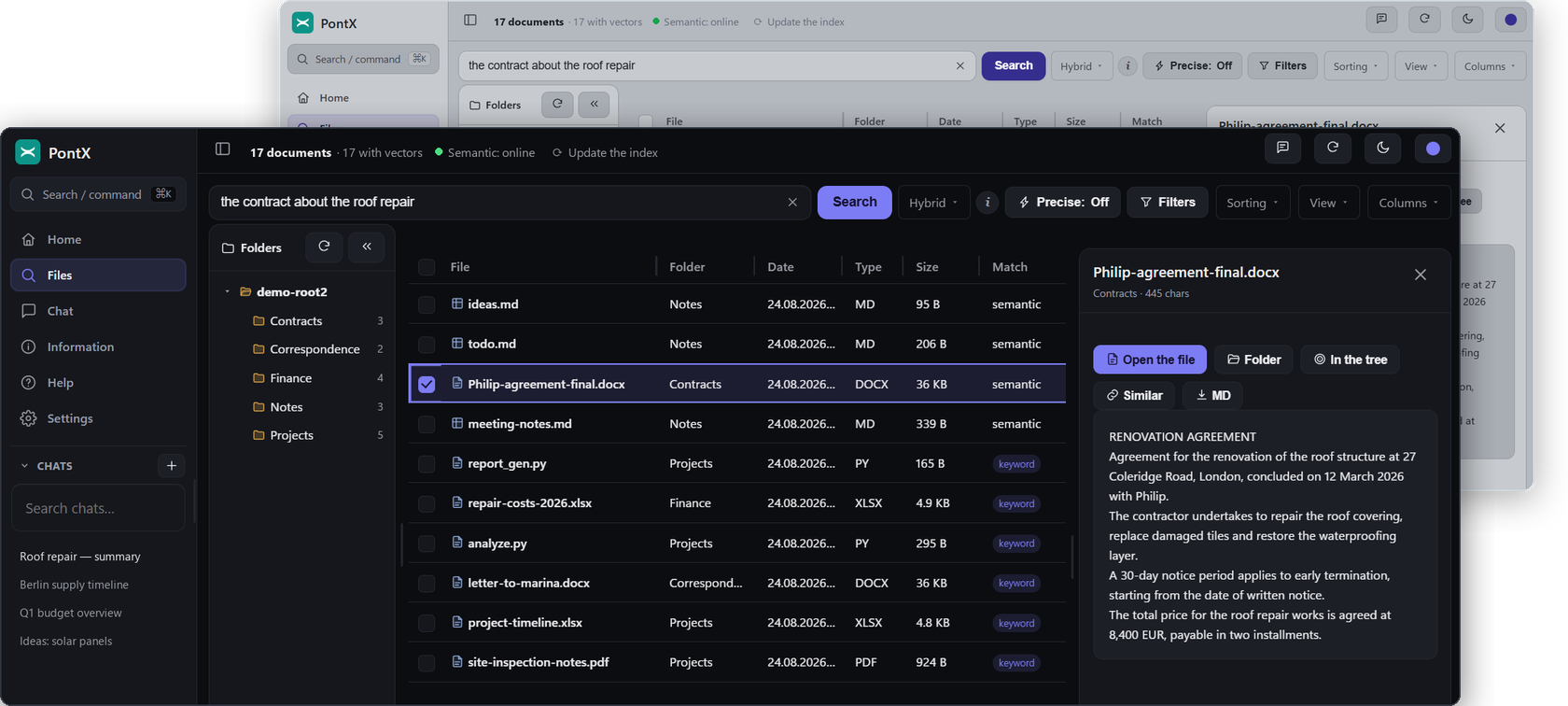
Task: Click the In the tree button
Action: pyautogui.click(x=1350, y=360)
